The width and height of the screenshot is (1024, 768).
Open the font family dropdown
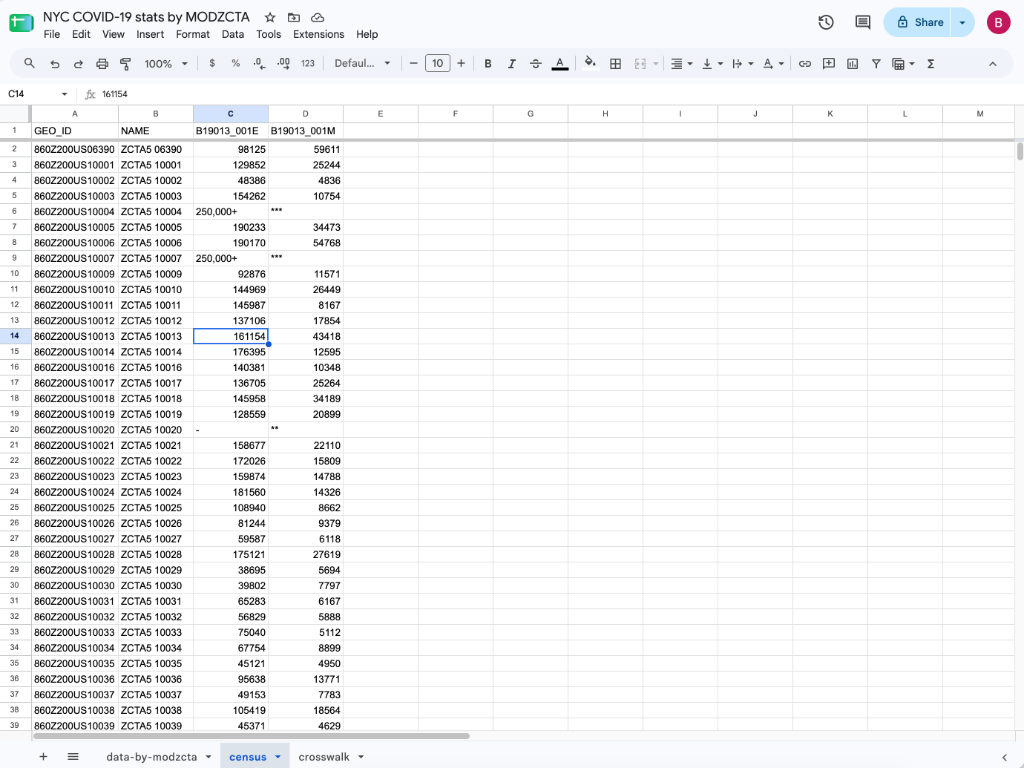pyautogui.click(x=362, y=63)
